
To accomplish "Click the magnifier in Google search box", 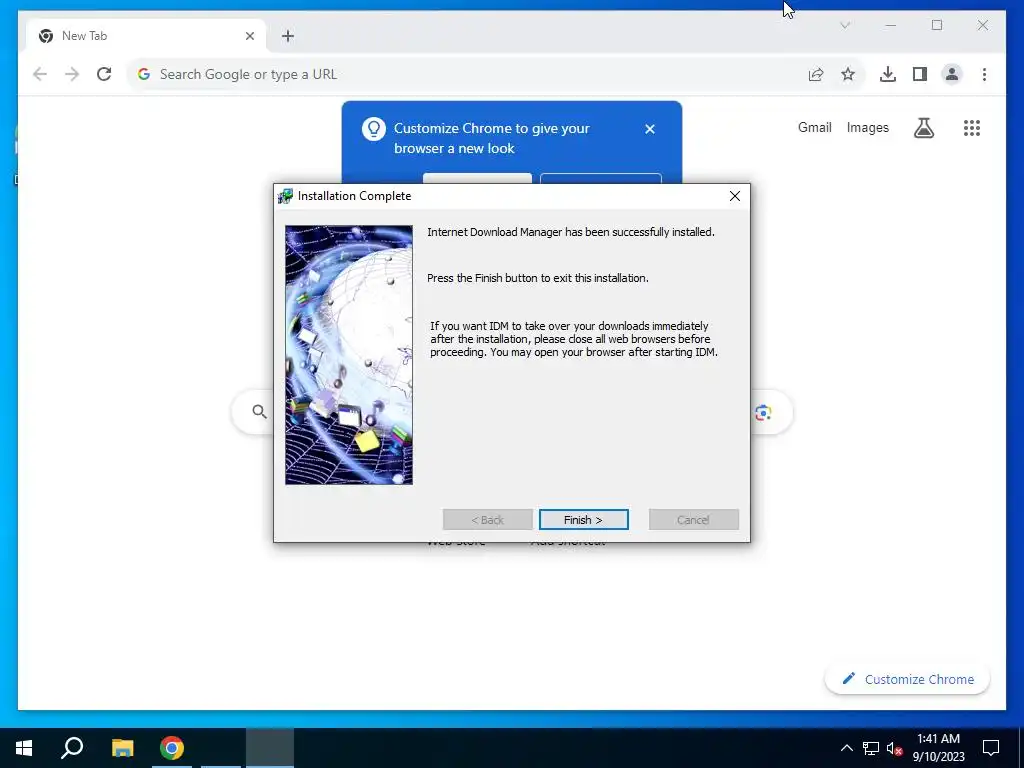I will tap(259, 411).
